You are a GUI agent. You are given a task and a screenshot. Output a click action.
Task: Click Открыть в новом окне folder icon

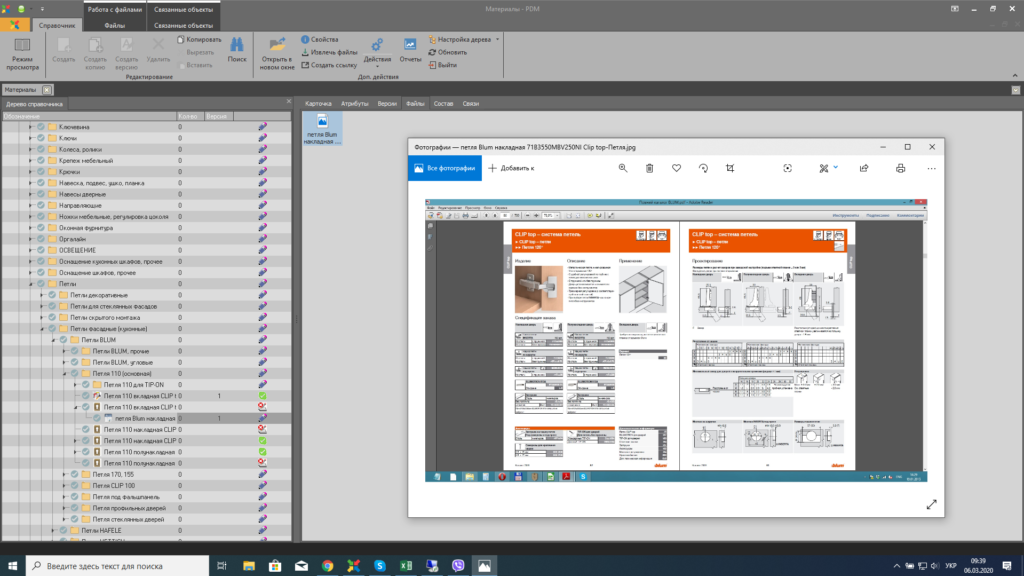tap(277, 44)
